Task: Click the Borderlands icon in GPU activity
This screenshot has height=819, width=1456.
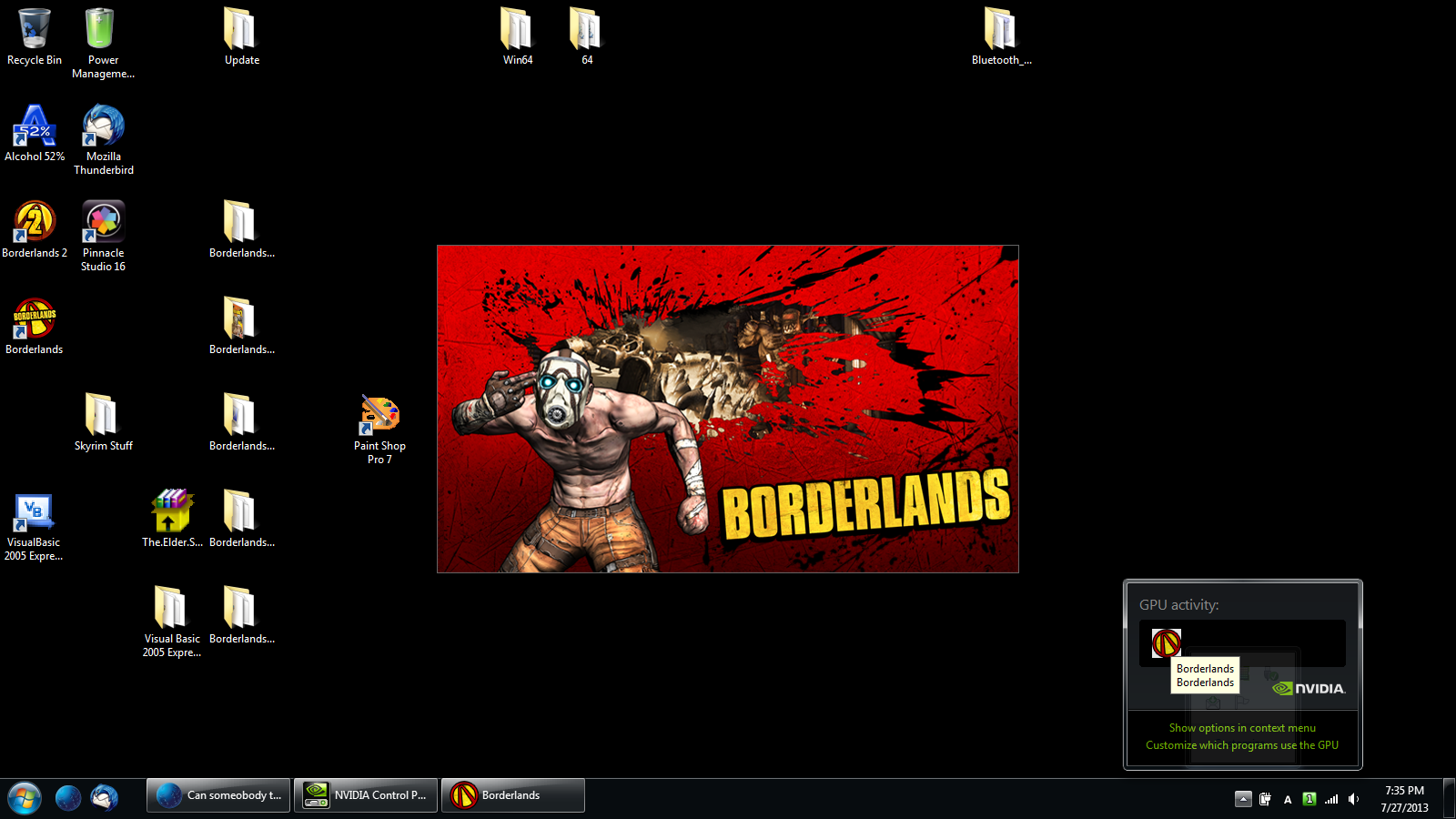Action: pyautogui.click(x=1167, y=643)
